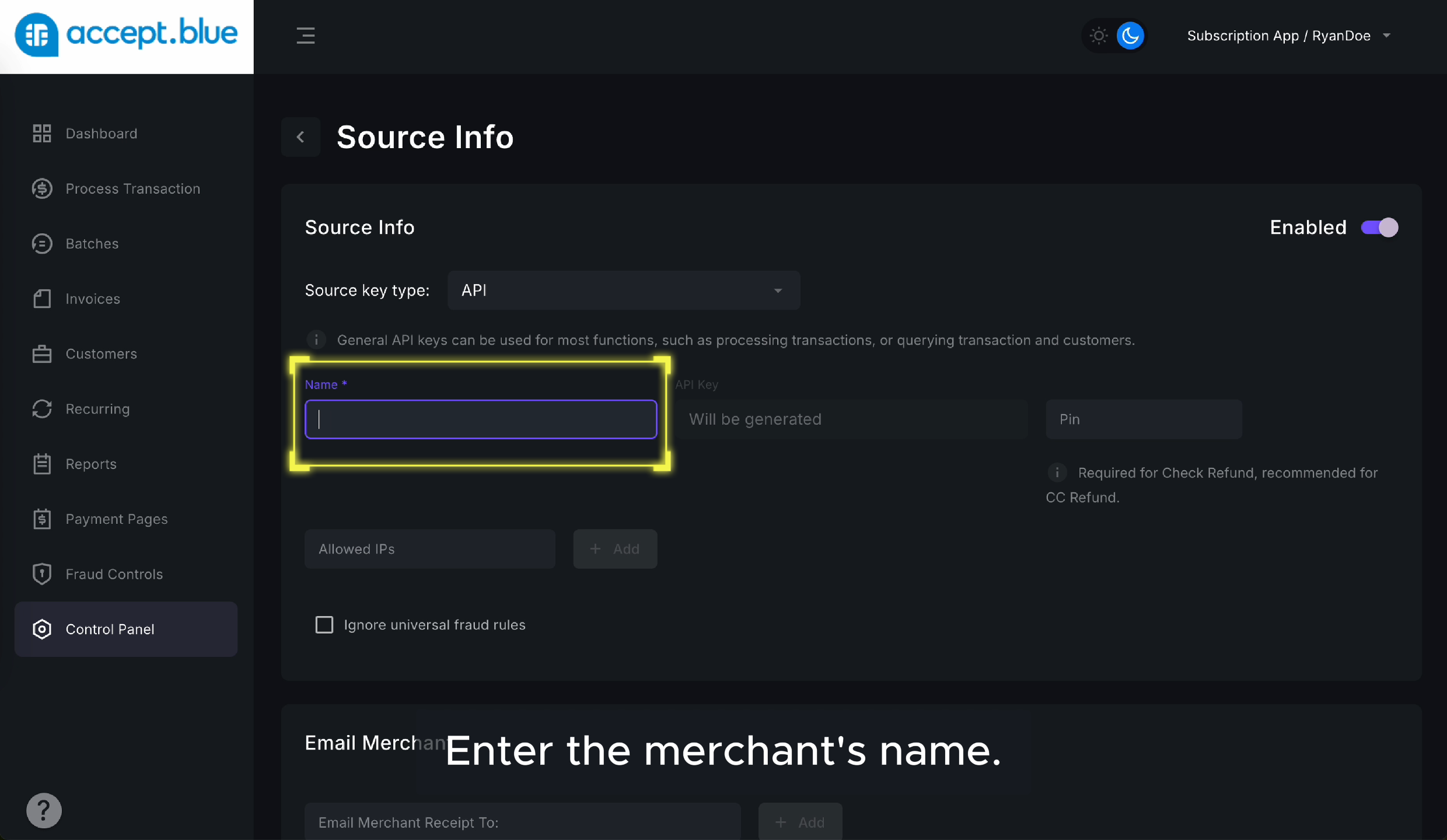This screenshot has height=840, width=1447.
Task: Go back using the arrow beside Source Info
Action: click(301, 136)
